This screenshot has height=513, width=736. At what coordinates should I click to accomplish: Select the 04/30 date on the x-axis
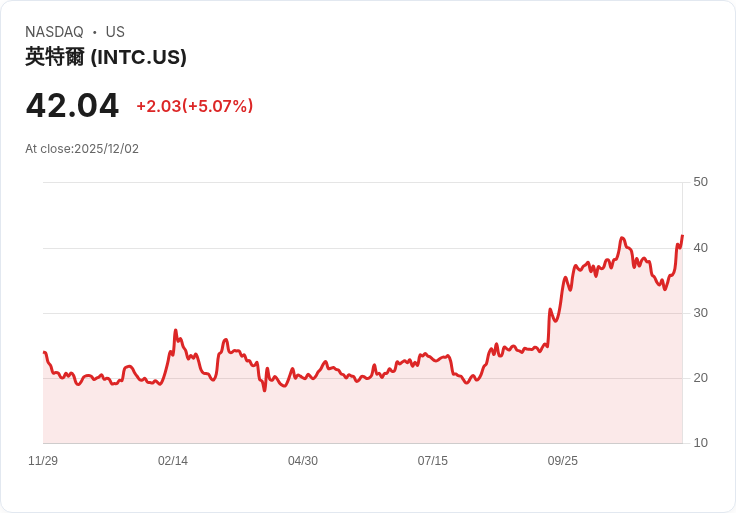(303, 461)
